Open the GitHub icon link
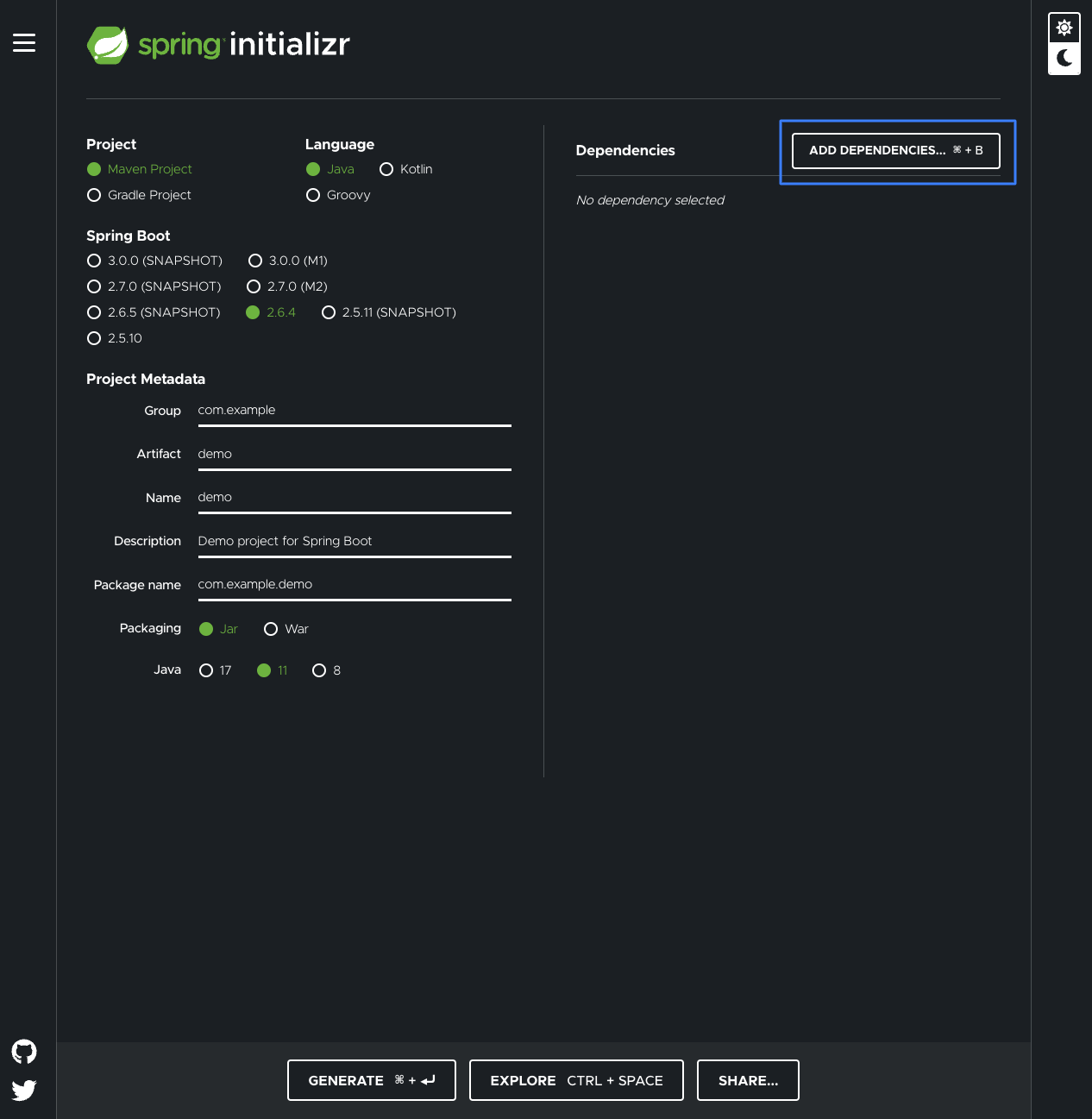This screenshot has width=1092, height=1119. pyautogui.click(x=24, y=1052)
